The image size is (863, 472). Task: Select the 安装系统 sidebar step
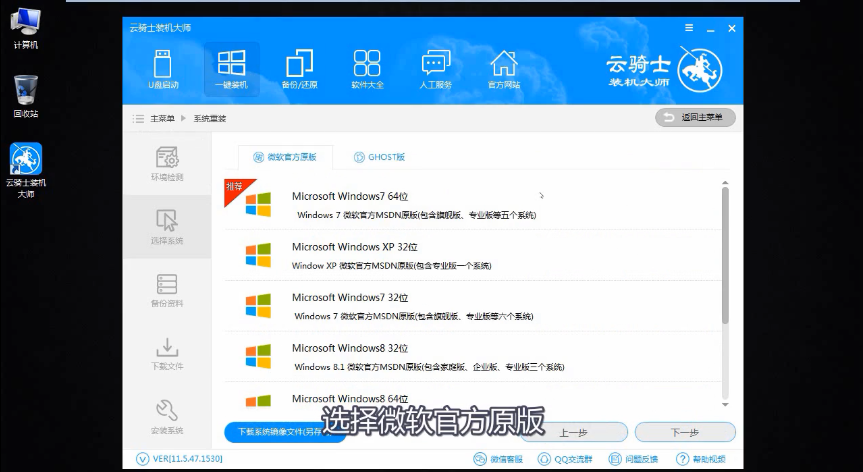pos(167,417)
